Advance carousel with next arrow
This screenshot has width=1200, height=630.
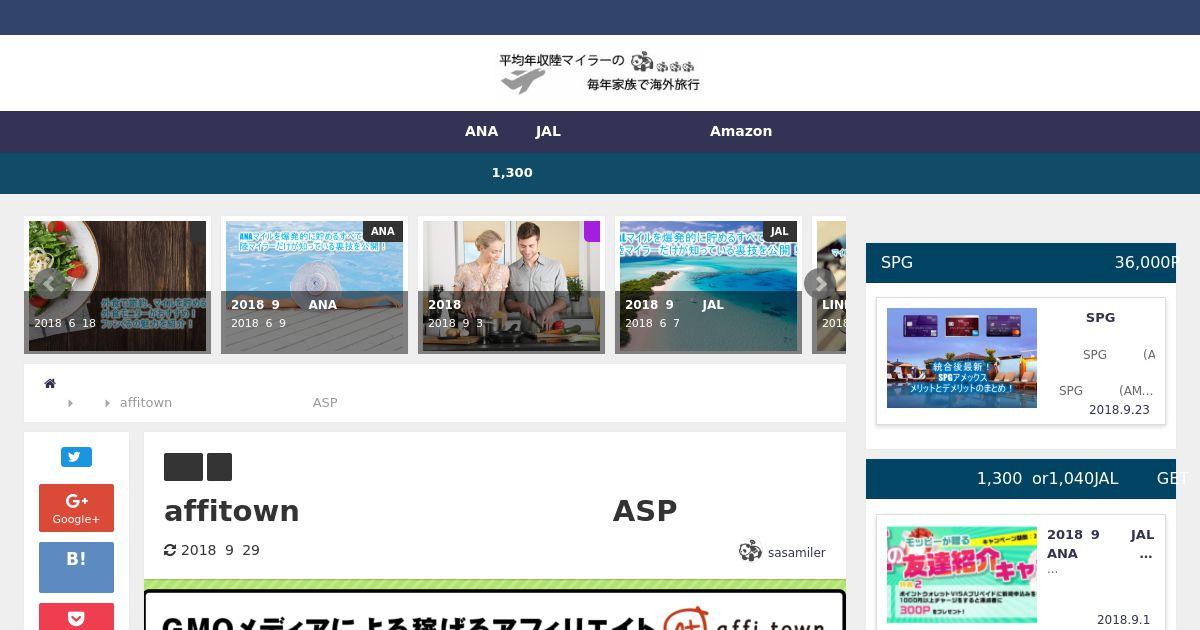[x=820, y=284]
